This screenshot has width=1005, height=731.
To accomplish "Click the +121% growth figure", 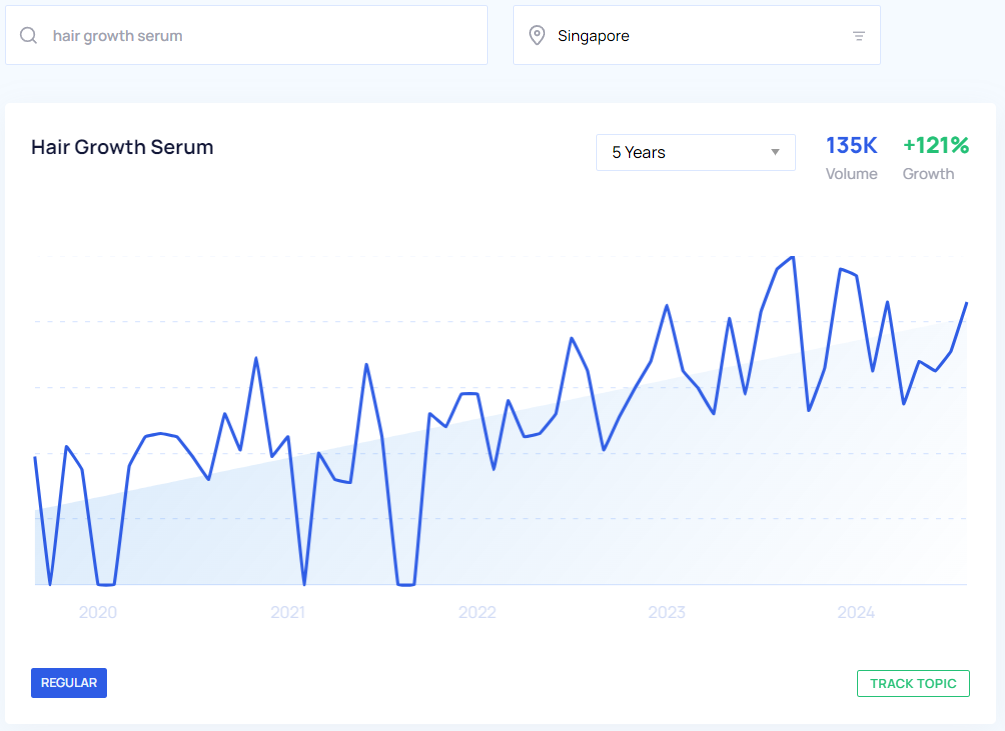I will [935, 146].
